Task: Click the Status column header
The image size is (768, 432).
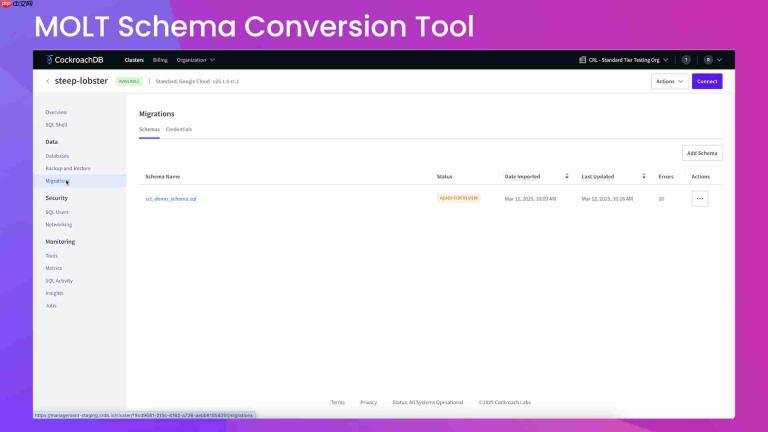Action: click(x=444, y=176)
